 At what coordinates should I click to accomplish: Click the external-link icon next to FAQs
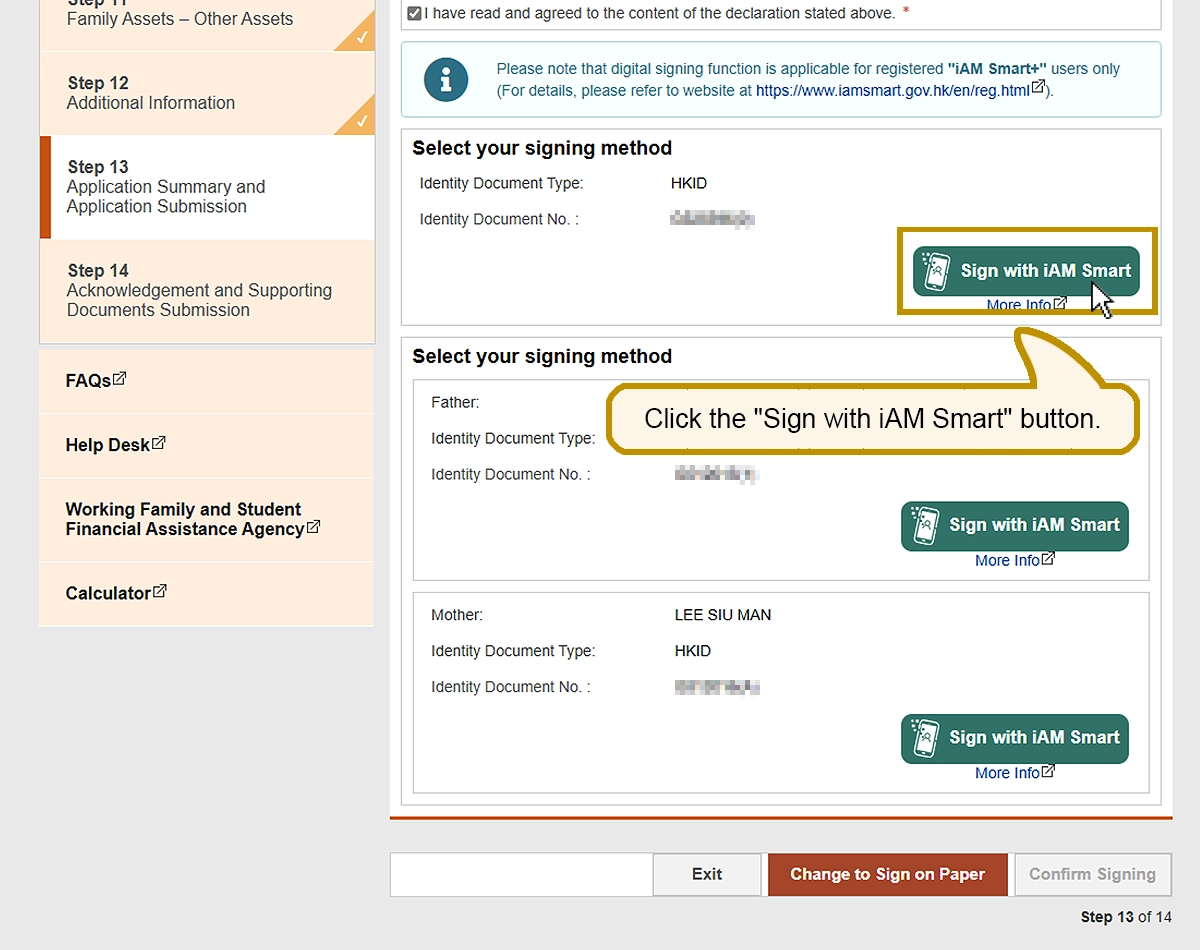[x=120, y=379]
